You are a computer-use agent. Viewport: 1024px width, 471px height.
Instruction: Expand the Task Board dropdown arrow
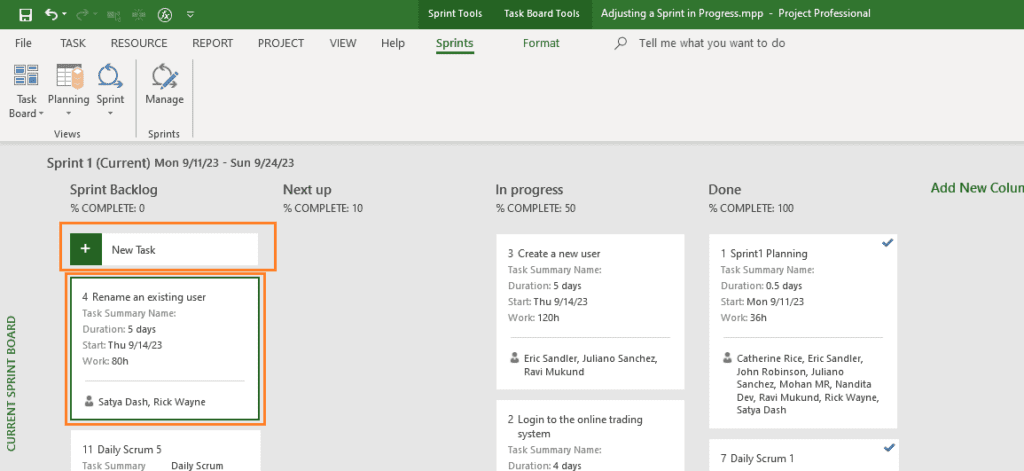click(x=41, y=114)
